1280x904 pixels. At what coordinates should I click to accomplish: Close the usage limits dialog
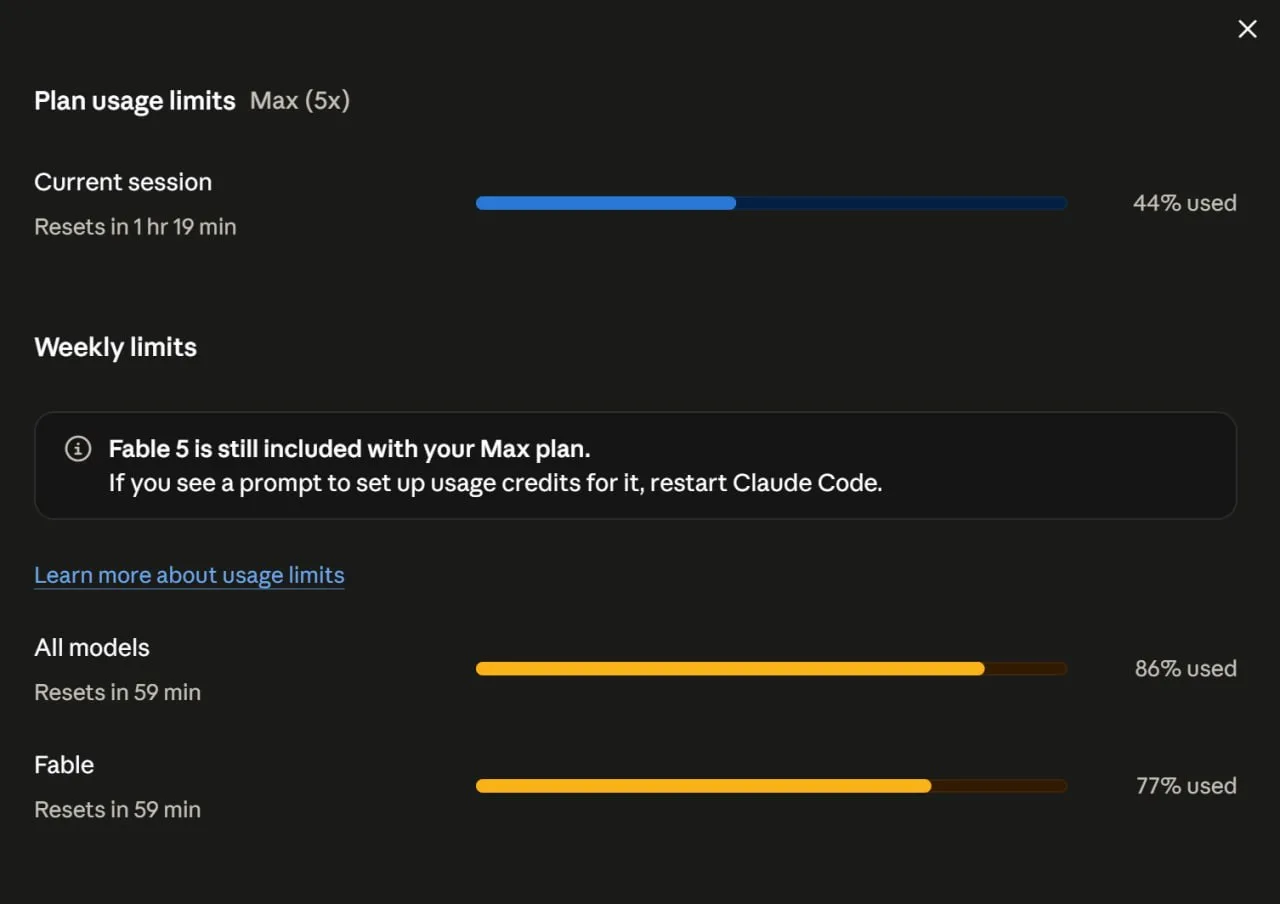tap(1247, 29)
